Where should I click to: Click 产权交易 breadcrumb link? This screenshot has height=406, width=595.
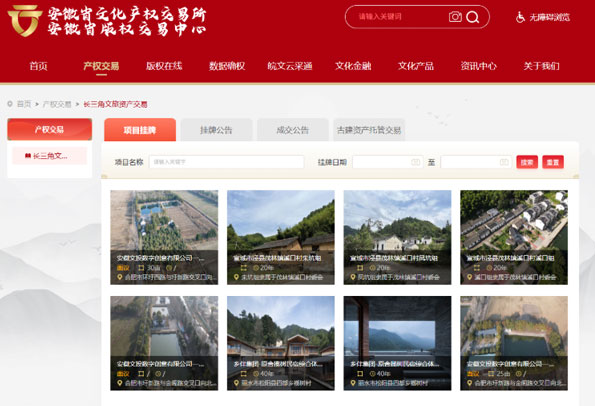(x=57, y=104)
